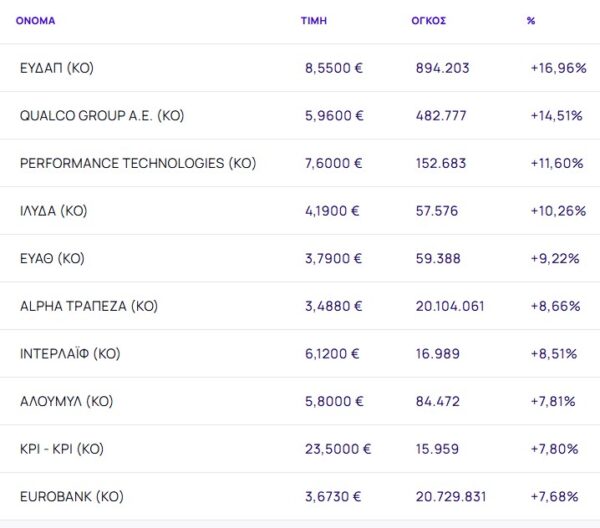Click EUROBANK's +7,68% change value

coord(555,496)
